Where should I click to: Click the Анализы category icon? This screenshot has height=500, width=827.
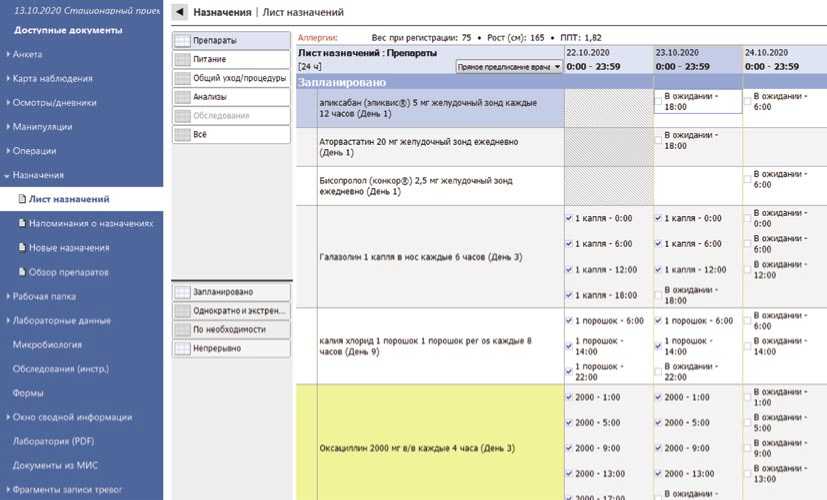point(182,97)
